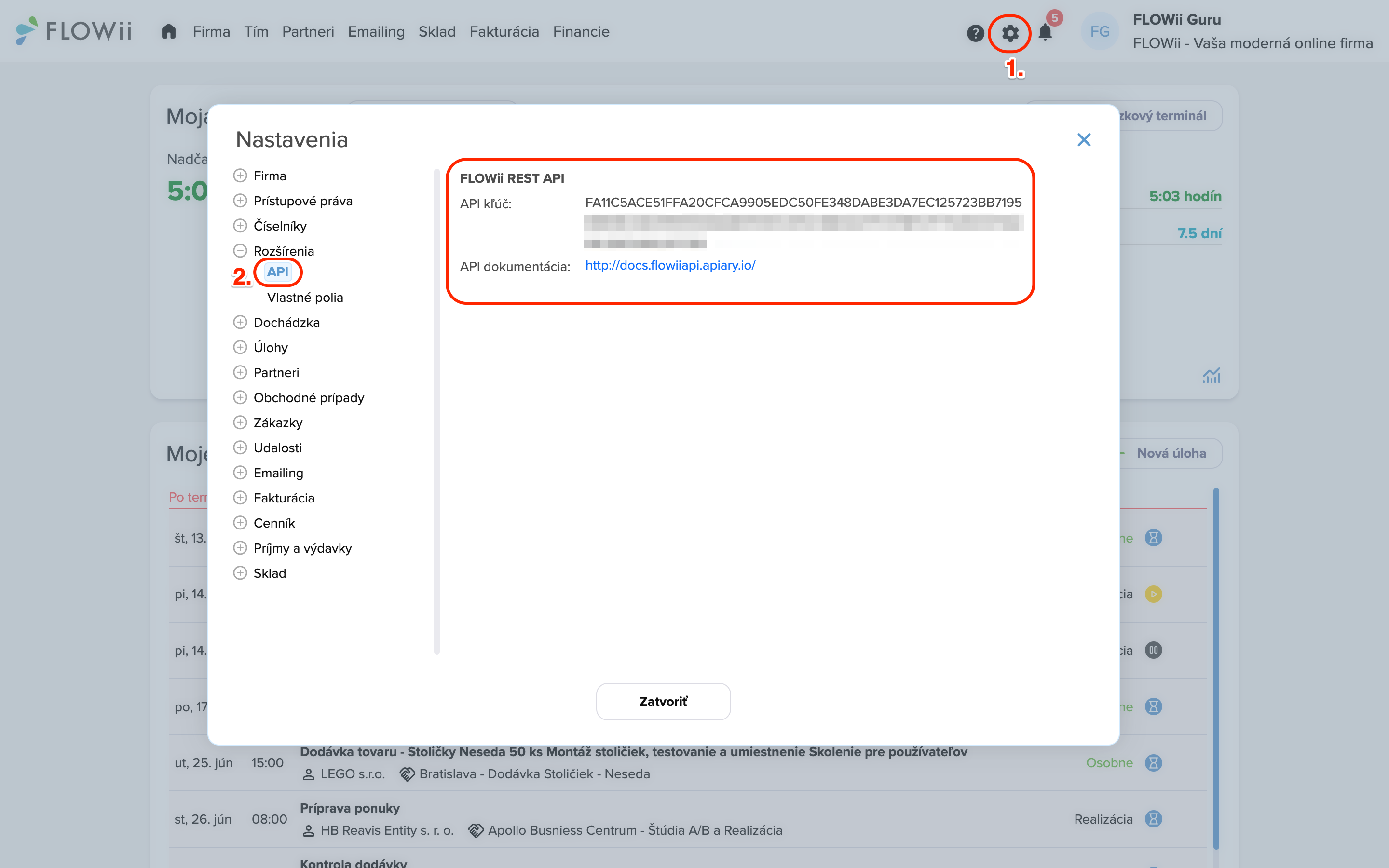This screenshot has height=868, width=1389.
Task: Click the FLOWii Guru user name
Action: [1177, 19]
